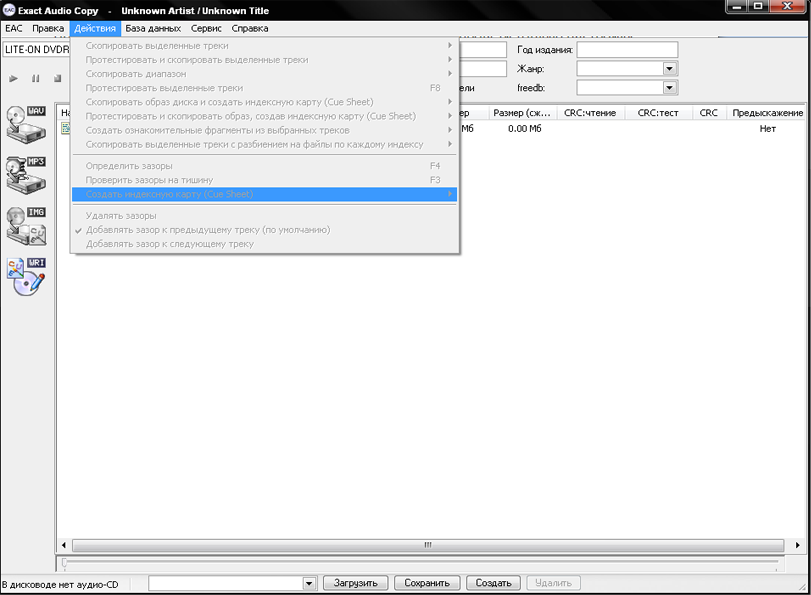Viewport: 811px width, 595px height.
Task: Click the horizontal scrollbar thumb
Action: pyautogui.click(x=428, y=545)
